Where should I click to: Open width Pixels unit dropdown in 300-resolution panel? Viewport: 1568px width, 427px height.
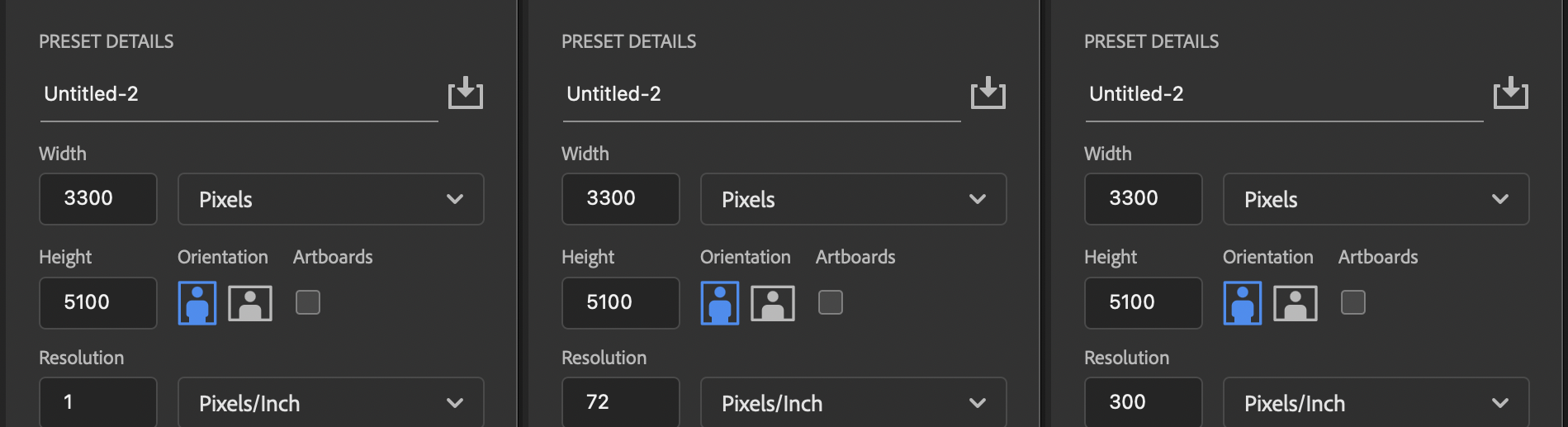point(1376,199)
